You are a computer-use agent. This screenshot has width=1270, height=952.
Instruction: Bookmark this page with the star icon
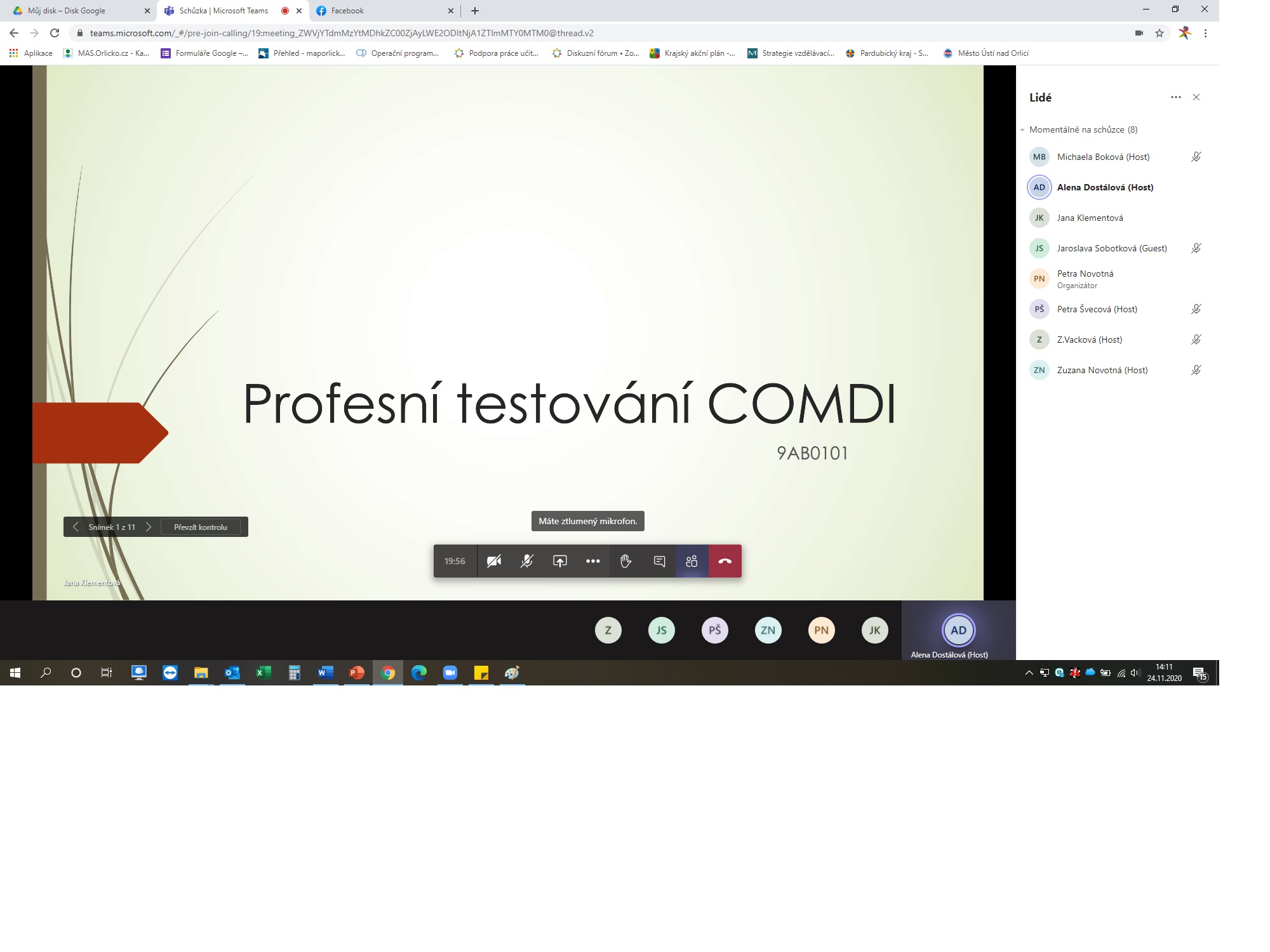[1160, 33]
